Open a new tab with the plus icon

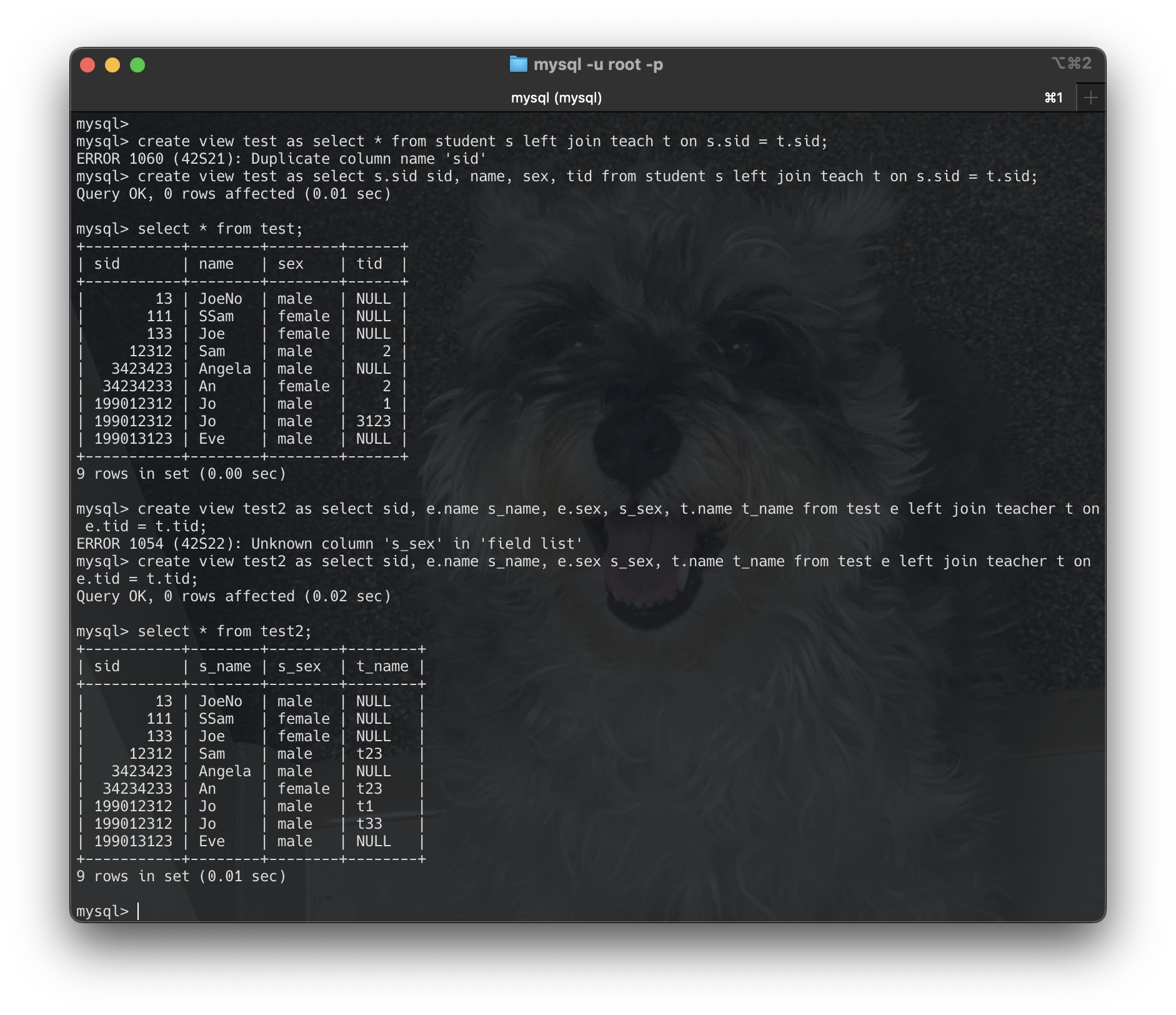click(x=1090, y=97)
